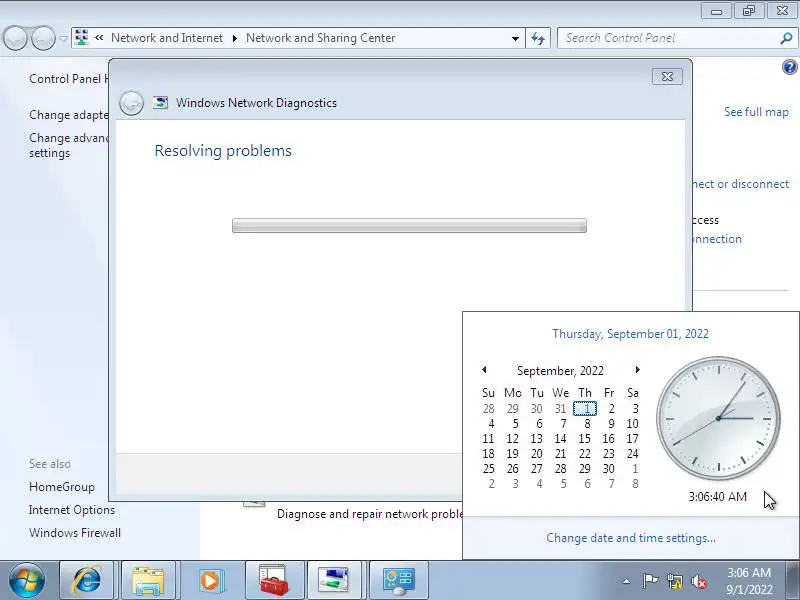Show hidden system tray icons
This screenshot has width=800, height=600.
coord(626,581)
